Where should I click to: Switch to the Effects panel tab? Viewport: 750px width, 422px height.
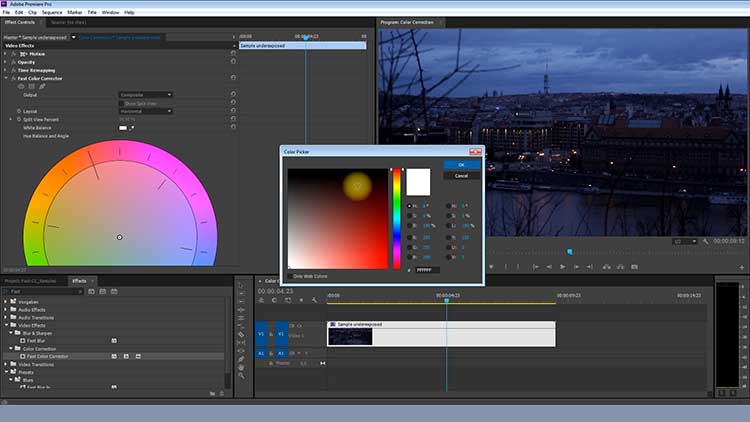pyautogui.click(x=79, y=281)
